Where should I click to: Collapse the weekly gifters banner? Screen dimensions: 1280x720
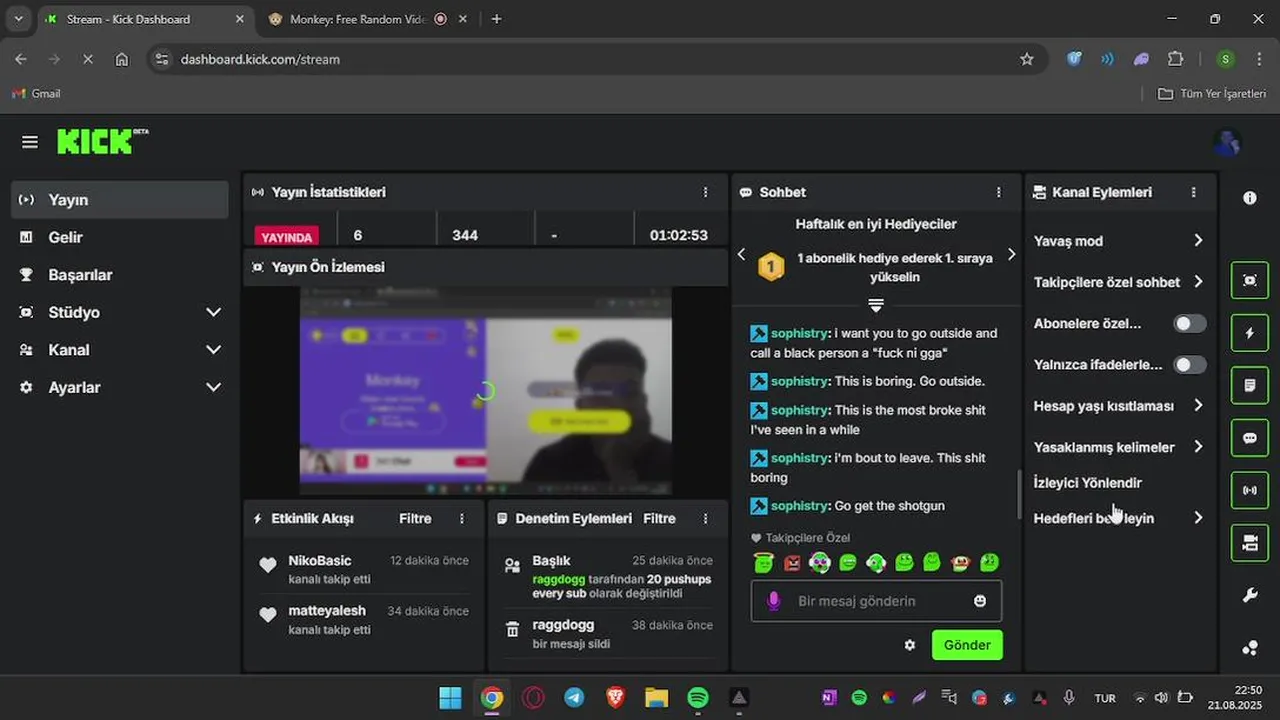[876, 304]
